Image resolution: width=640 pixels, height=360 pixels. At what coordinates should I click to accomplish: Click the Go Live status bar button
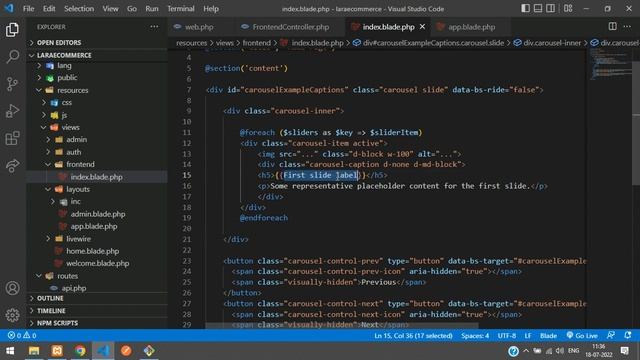point(582,336)
